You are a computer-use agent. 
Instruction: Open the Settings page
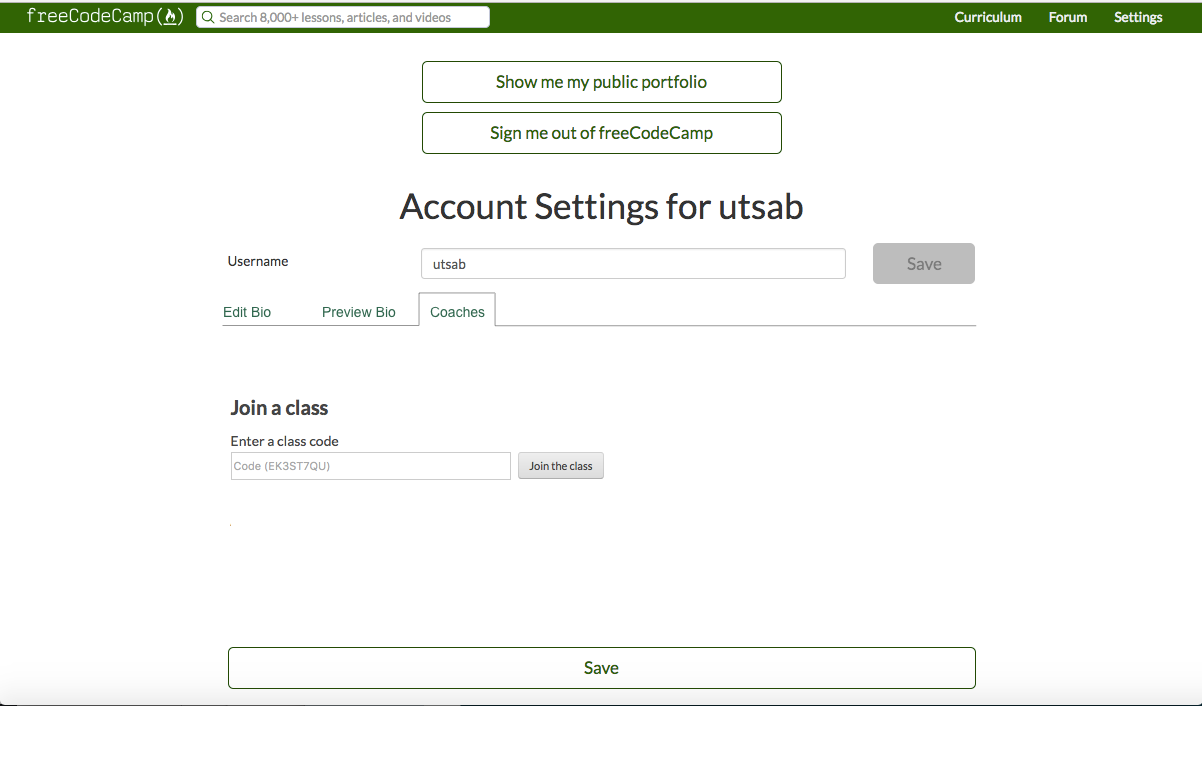pyautogui.click(x=1137, y=17)
